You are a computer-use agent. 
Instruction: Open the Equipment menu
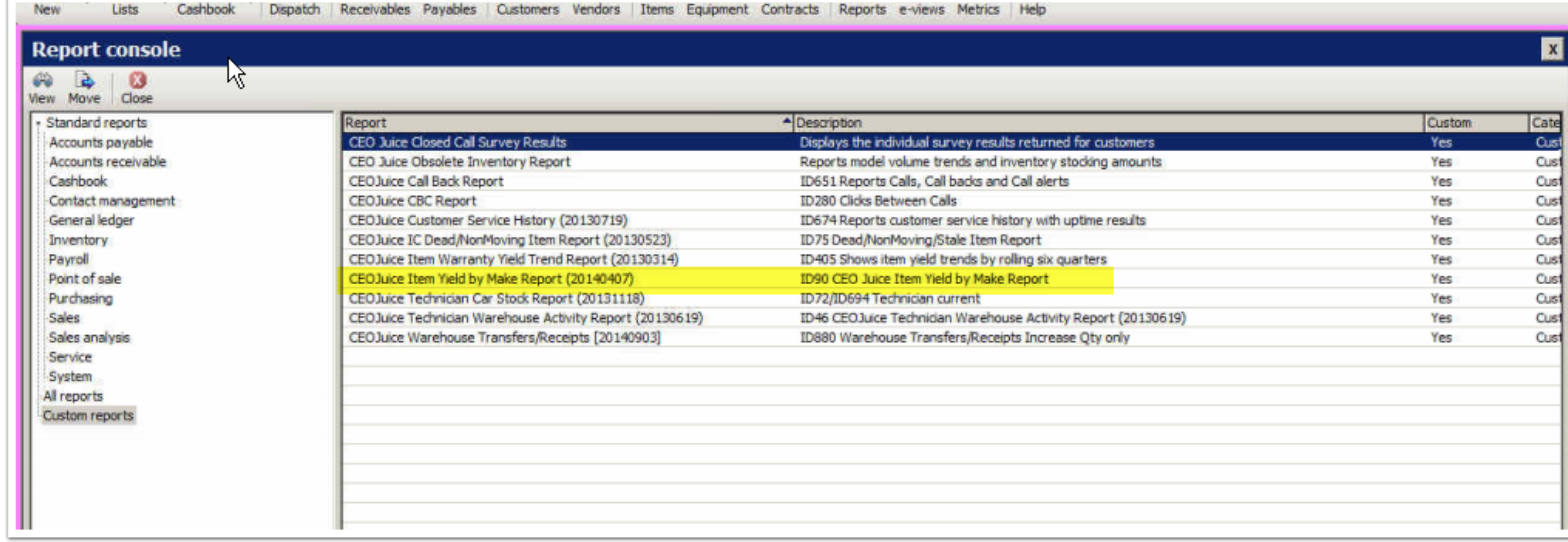(717, 9)
